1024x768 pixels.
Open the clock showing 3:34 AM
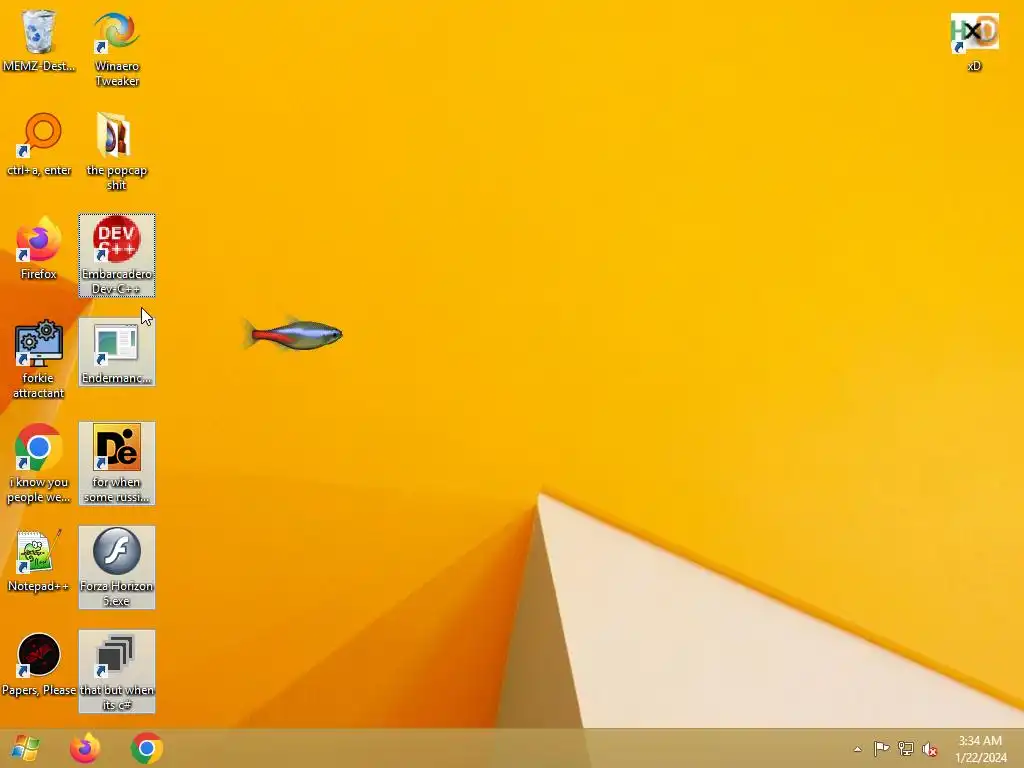click(980, 749)
